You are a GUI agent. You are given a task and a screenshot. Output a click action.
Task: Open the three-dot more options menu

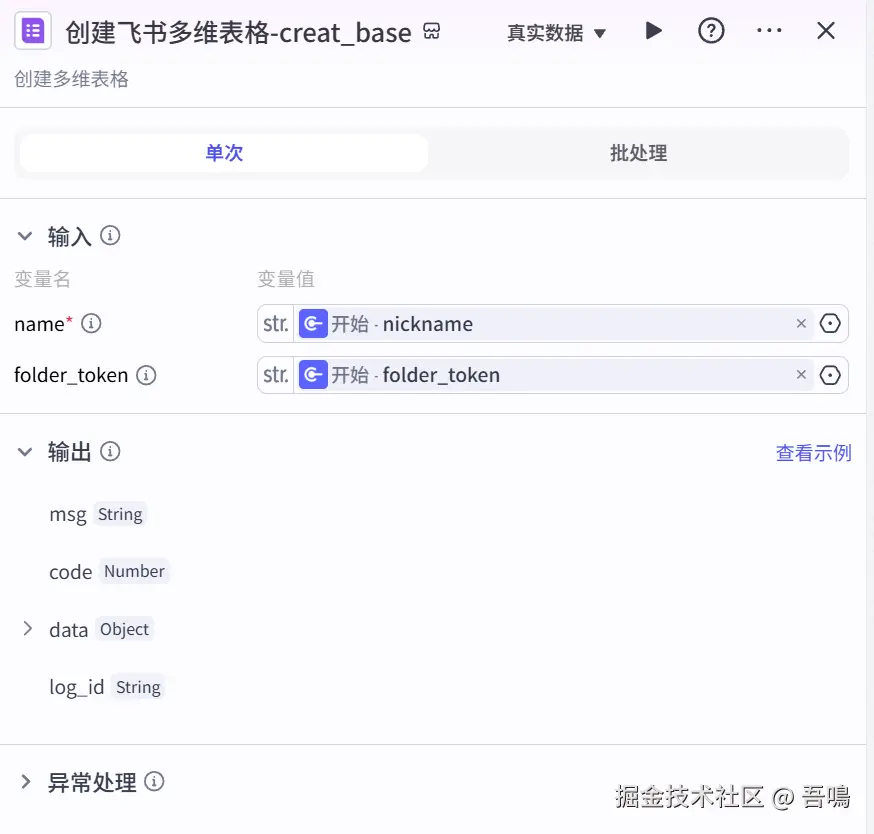[769, 30]
